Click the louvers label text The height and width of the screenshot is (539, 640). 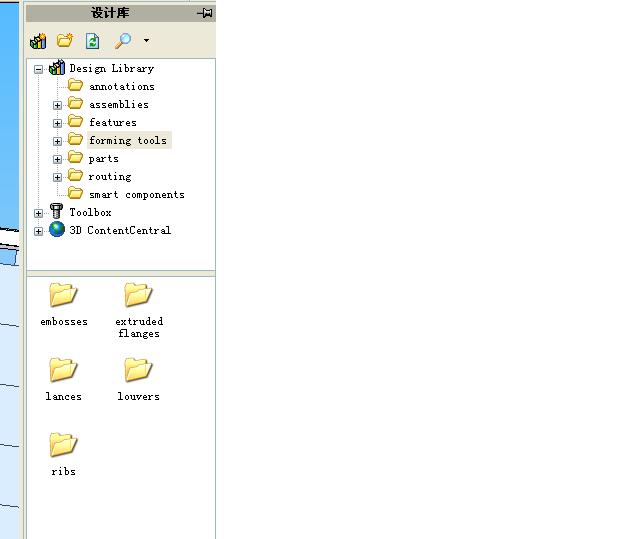coord(138,397)
